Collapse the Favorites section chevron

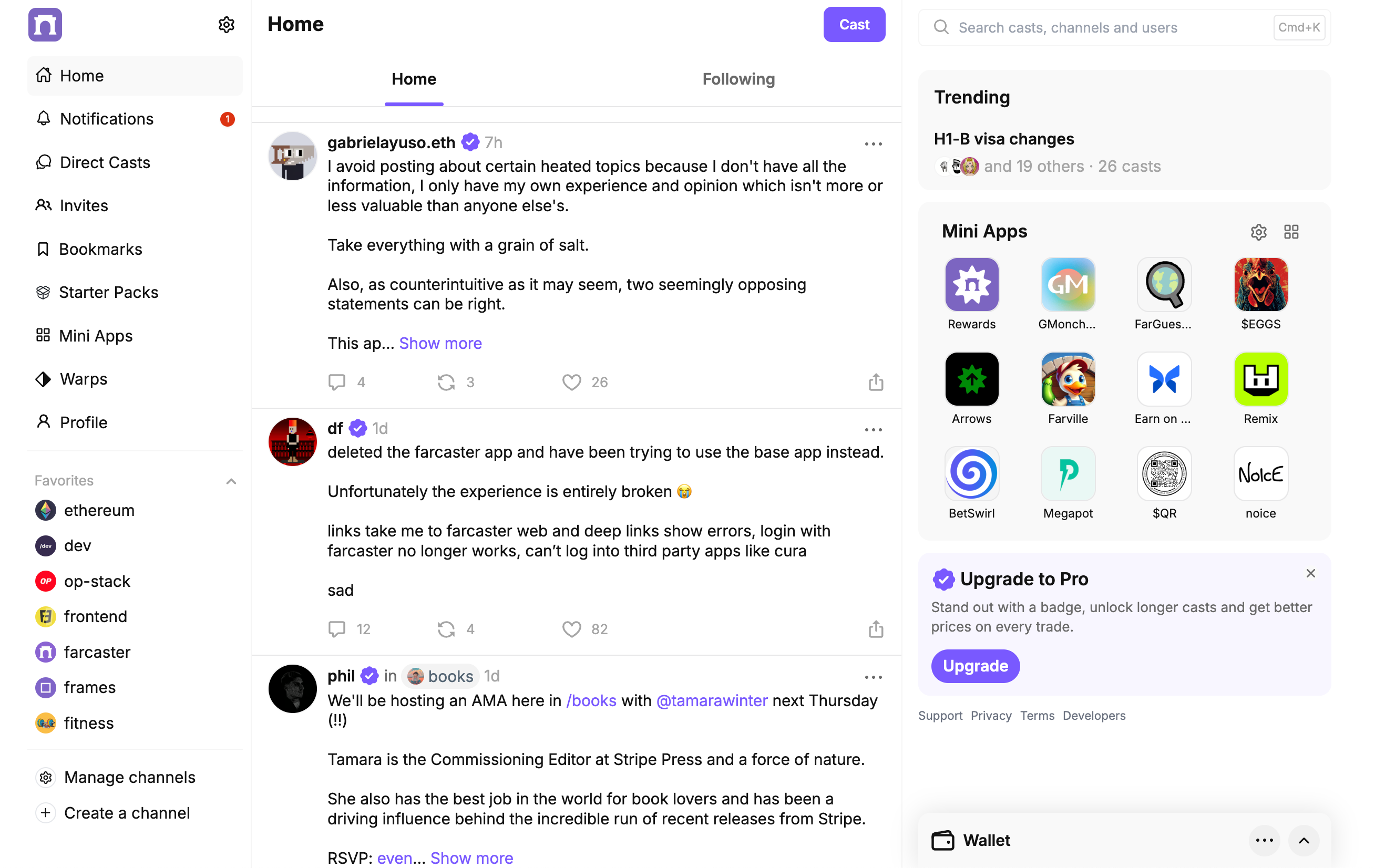click(x=231, y=481)
